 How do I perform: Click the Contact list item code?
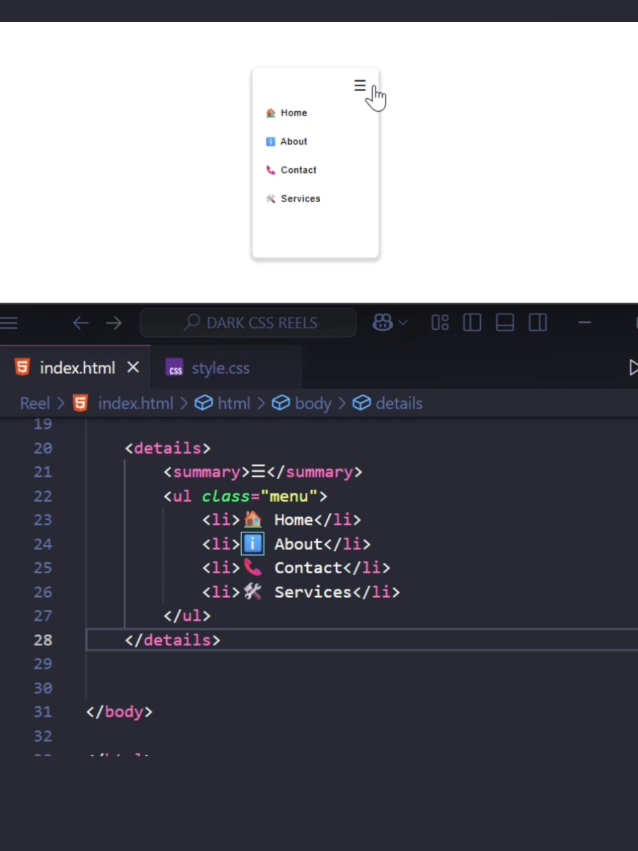[296, 568]
